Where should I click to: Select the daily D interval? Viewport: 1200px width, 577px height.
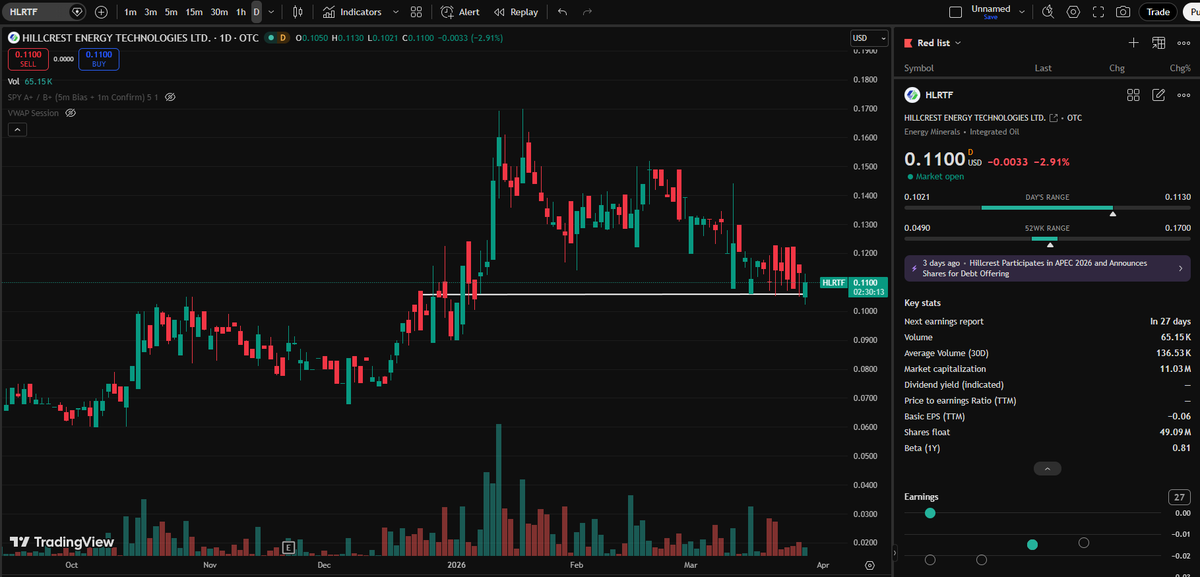257,12
